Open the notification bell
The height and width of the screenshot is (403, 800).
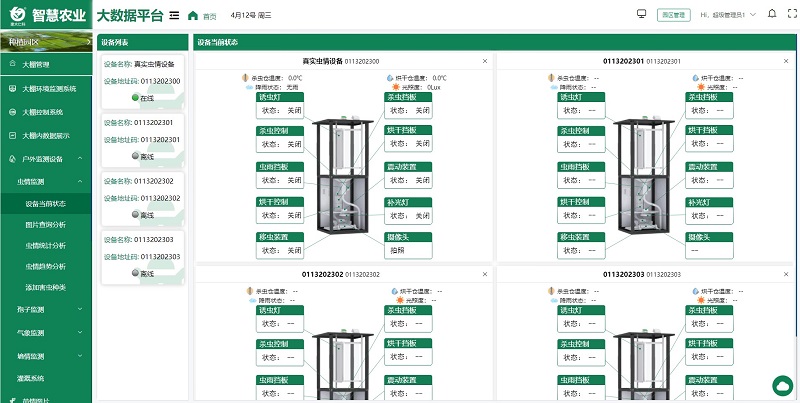[772, 14]
